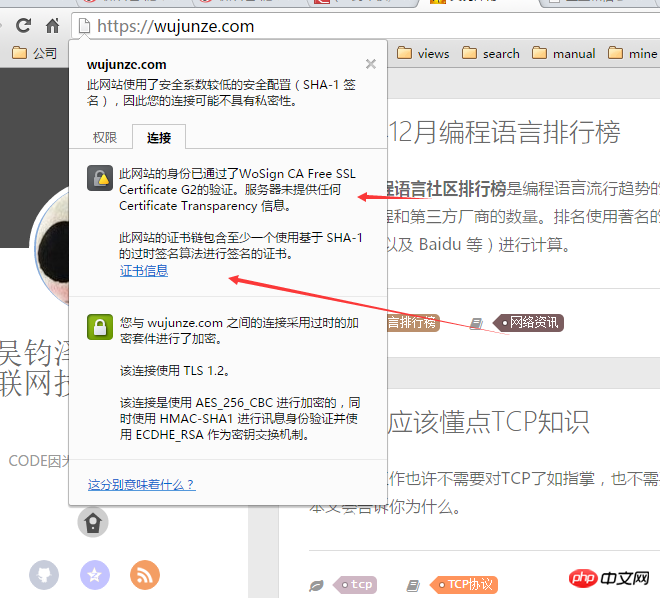Switch to the 权限 tab
Viewport: 660px width, 598px height.
tap(104, 137)
